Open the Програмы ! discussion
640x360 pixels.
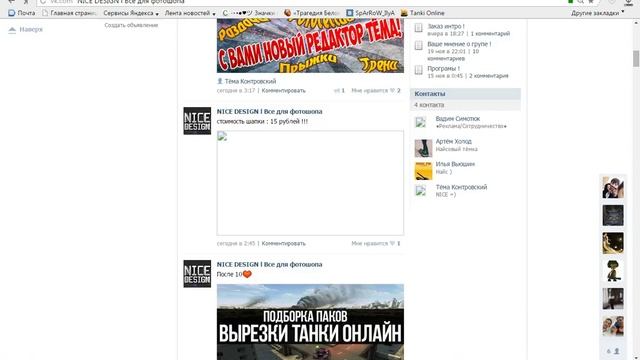point(443,69)
